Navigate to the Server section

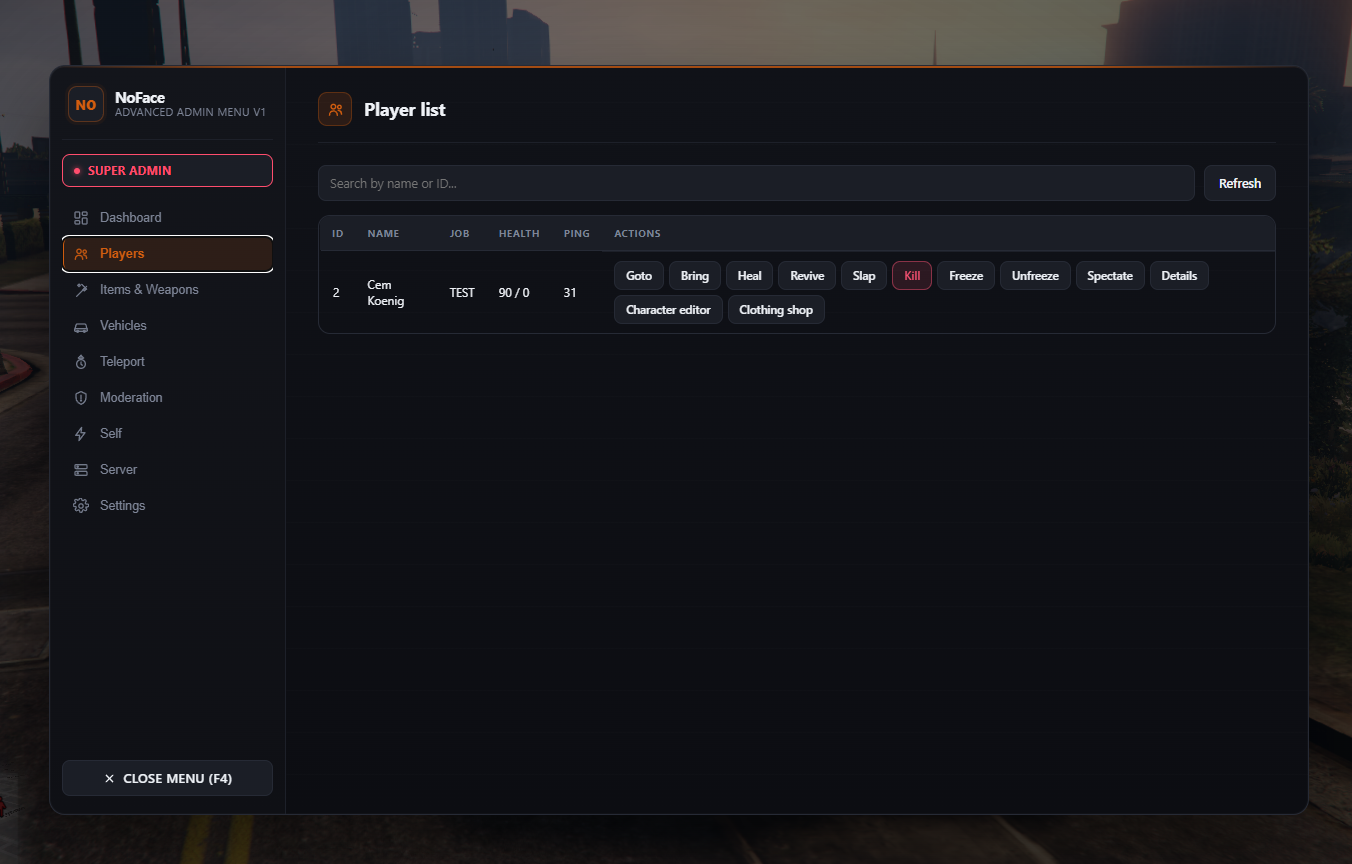click(167, 470)
